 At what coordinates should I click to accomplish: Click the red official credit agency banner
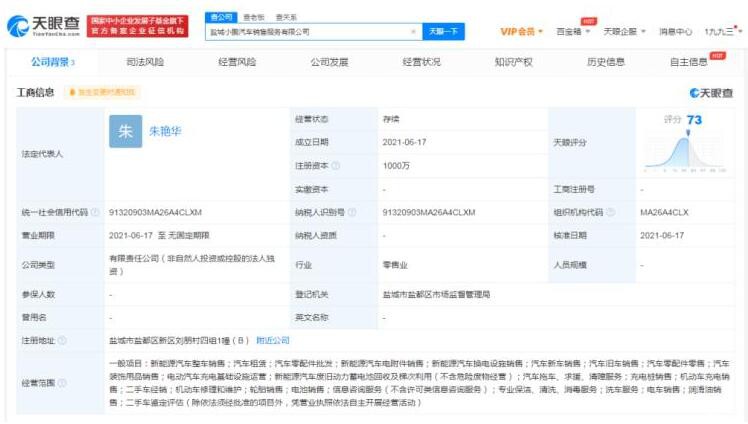pyautogui.click(x=137, y=26)
